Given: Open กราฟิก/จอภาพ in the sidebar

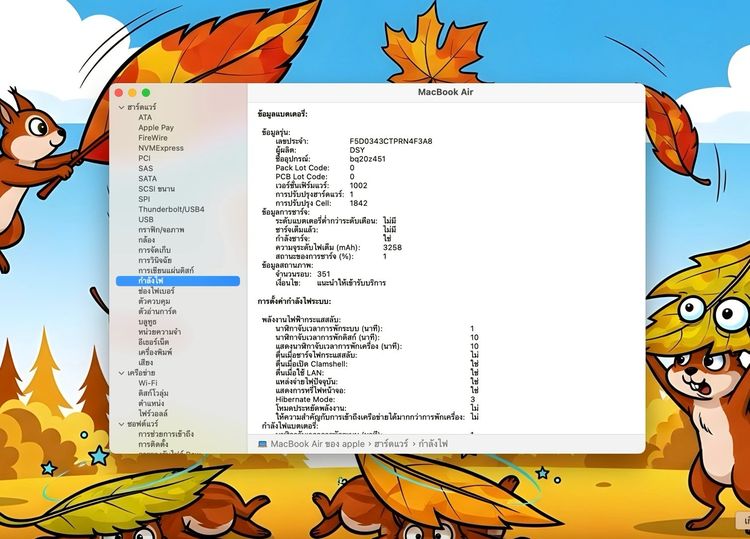Looking at the screenshot, I should (x=161, y=230).
